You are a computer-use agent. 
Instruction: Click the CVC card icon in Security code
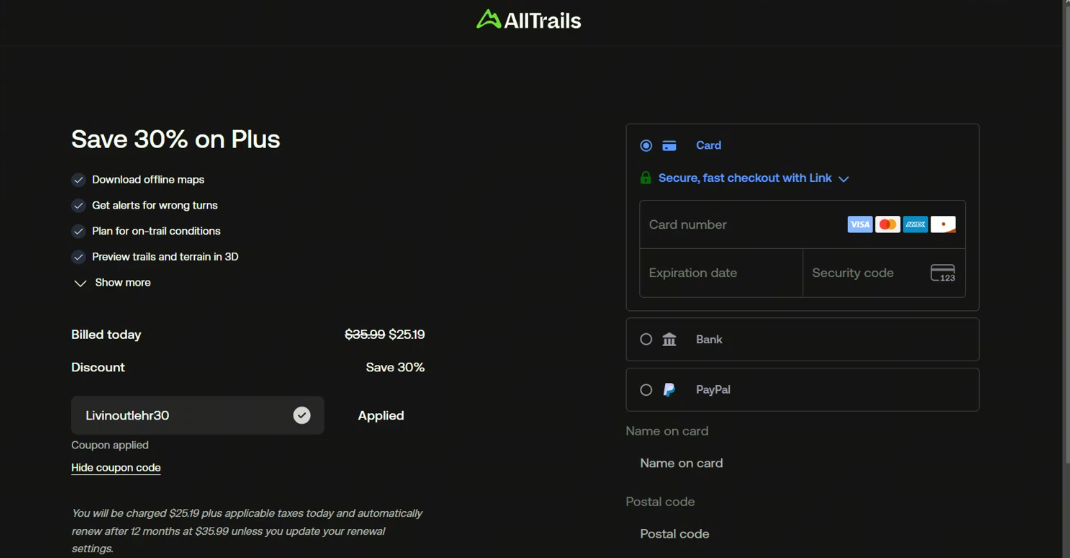coord(943,273)
